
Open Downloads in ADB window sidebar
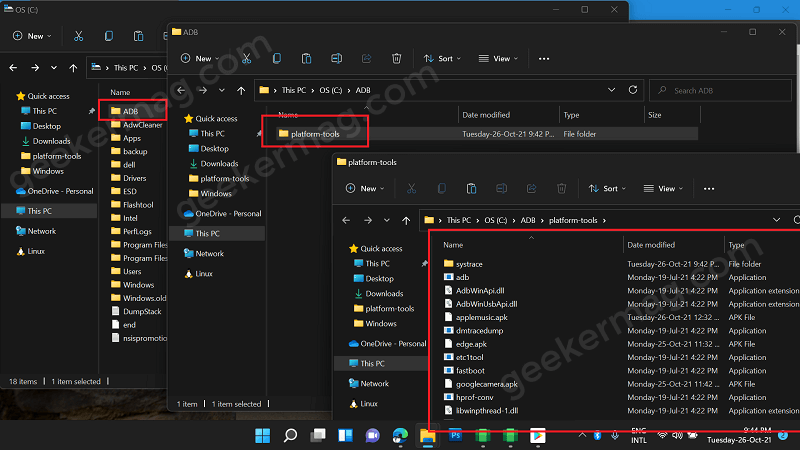tap(219, 164)
